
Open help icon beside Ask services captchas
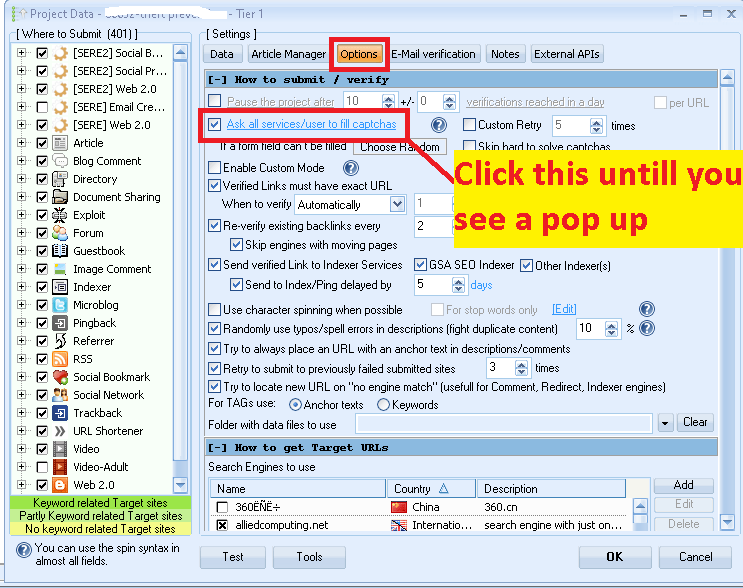pos(438,125)
